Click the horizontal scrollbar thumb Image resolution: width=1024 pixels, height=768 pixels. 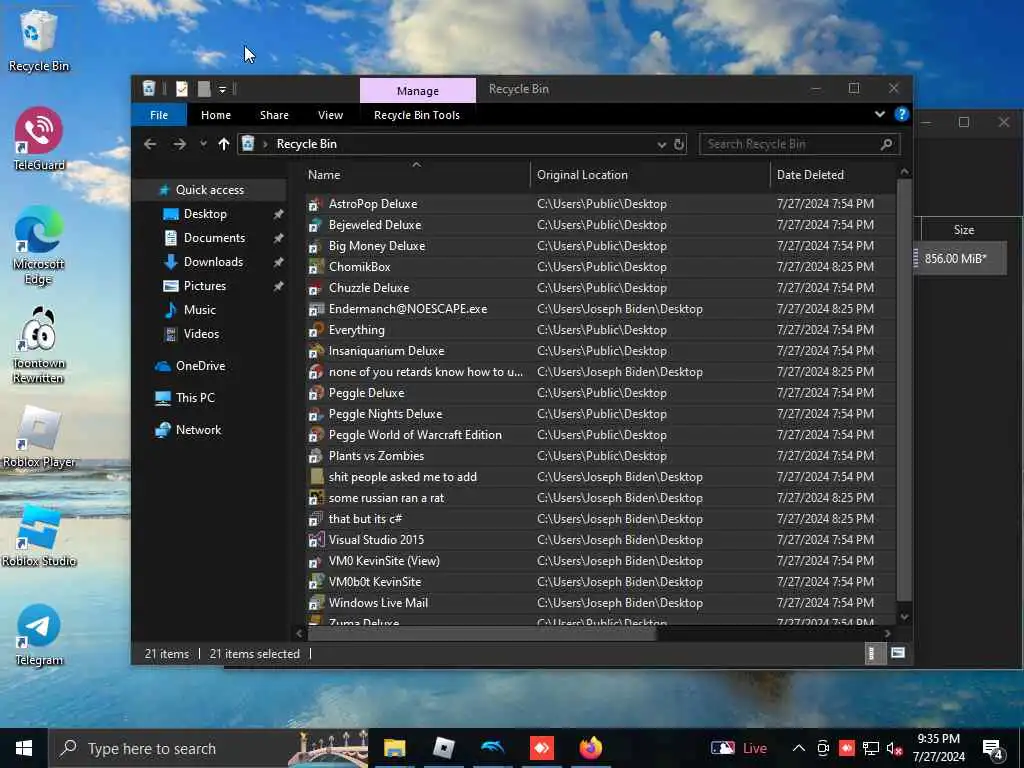coord(482,633)
